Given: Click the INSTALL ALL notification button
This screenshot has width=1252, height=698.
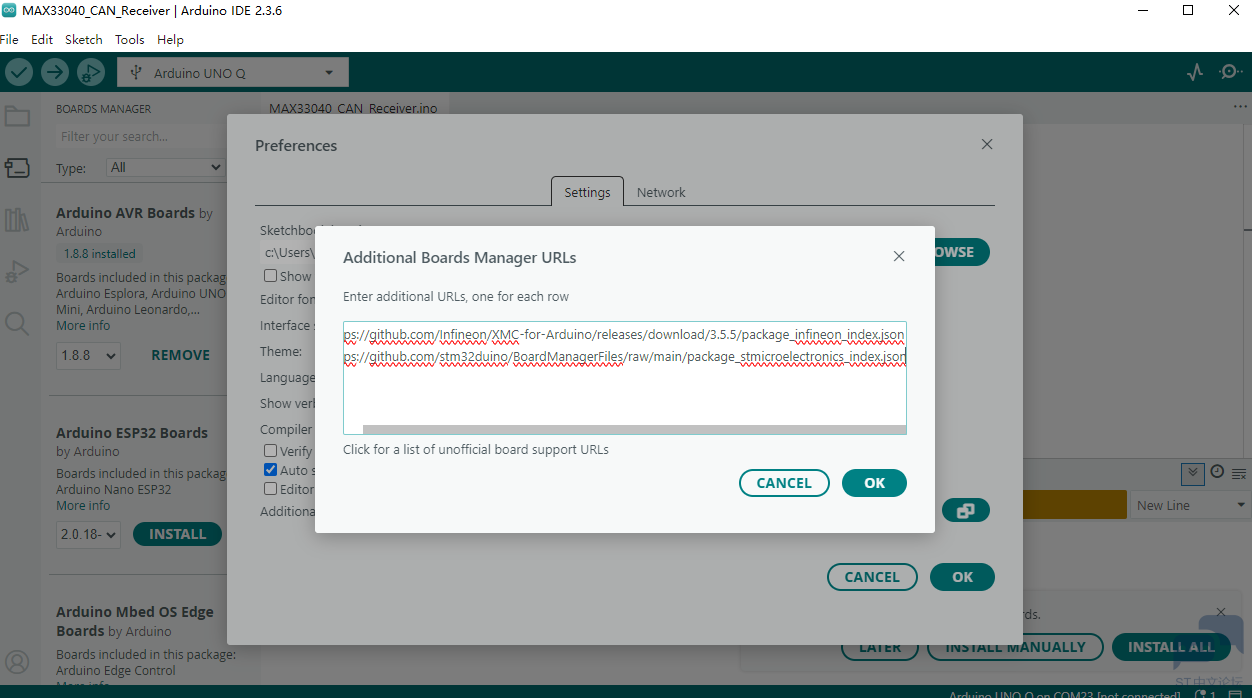Looking at the screenshot, I should click(x=1171, y=647).
